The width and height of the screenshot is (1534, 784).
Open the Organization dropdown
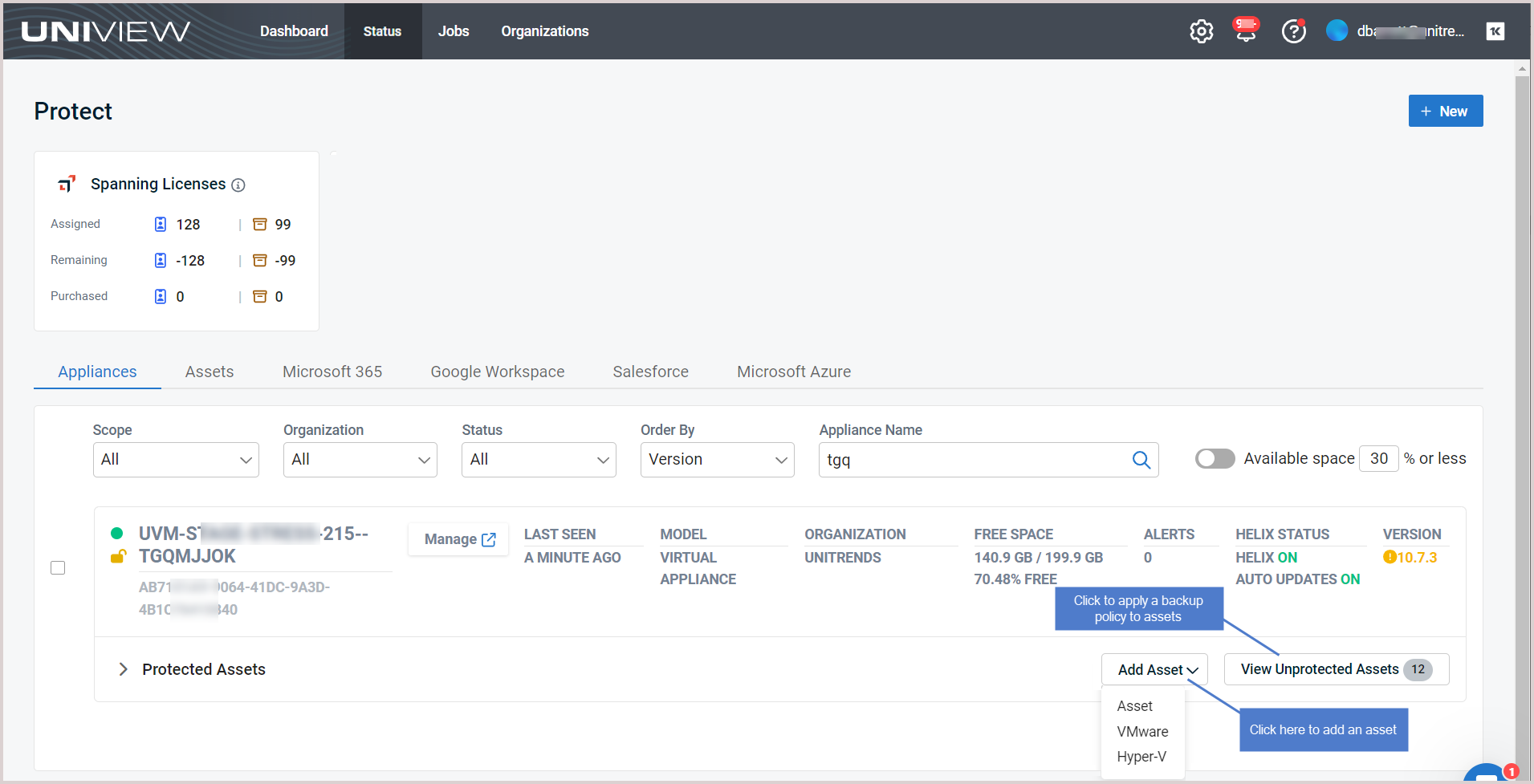click(x=360, y=460)
